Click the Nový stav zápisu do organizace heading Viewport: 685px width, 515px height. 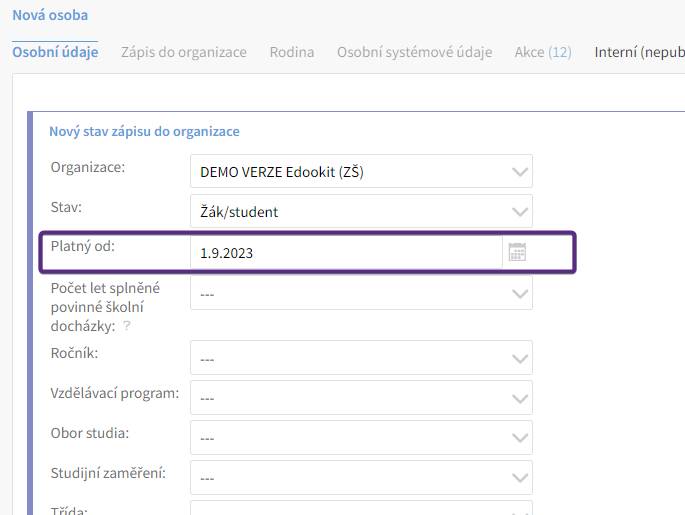pyautogui.click(x=144, y=131)
